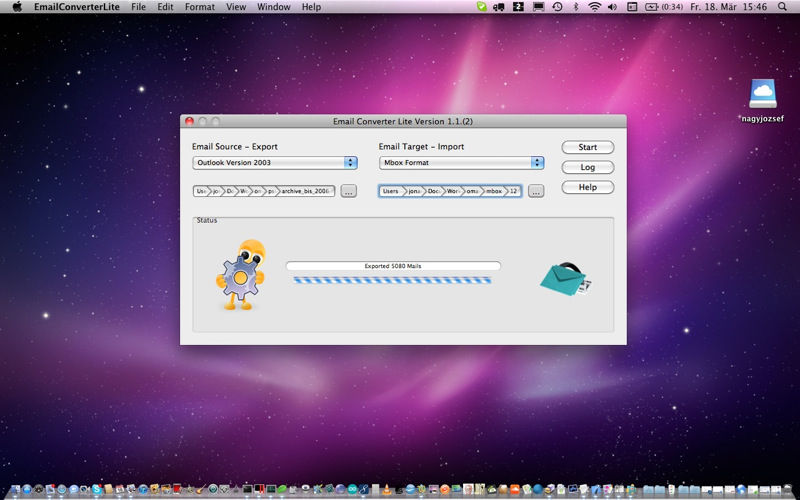Screen dimensions: 800x500
Task: Click the truck icon in menu bar
Action: 499,7
